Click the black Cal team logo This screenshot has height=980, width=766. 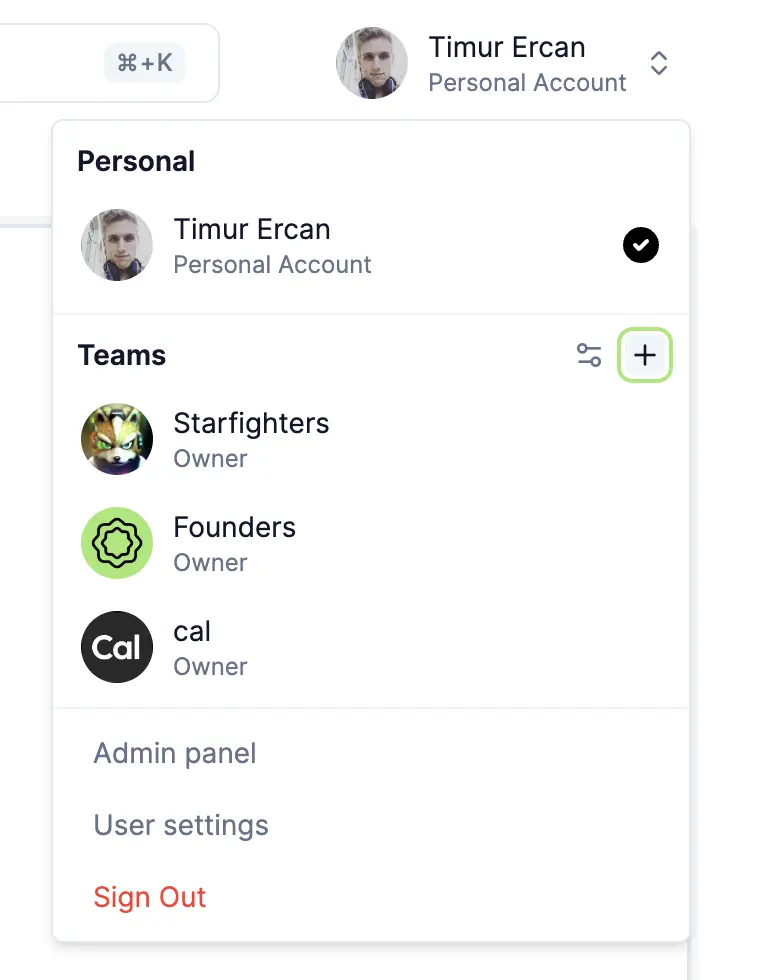coord(117,647)
